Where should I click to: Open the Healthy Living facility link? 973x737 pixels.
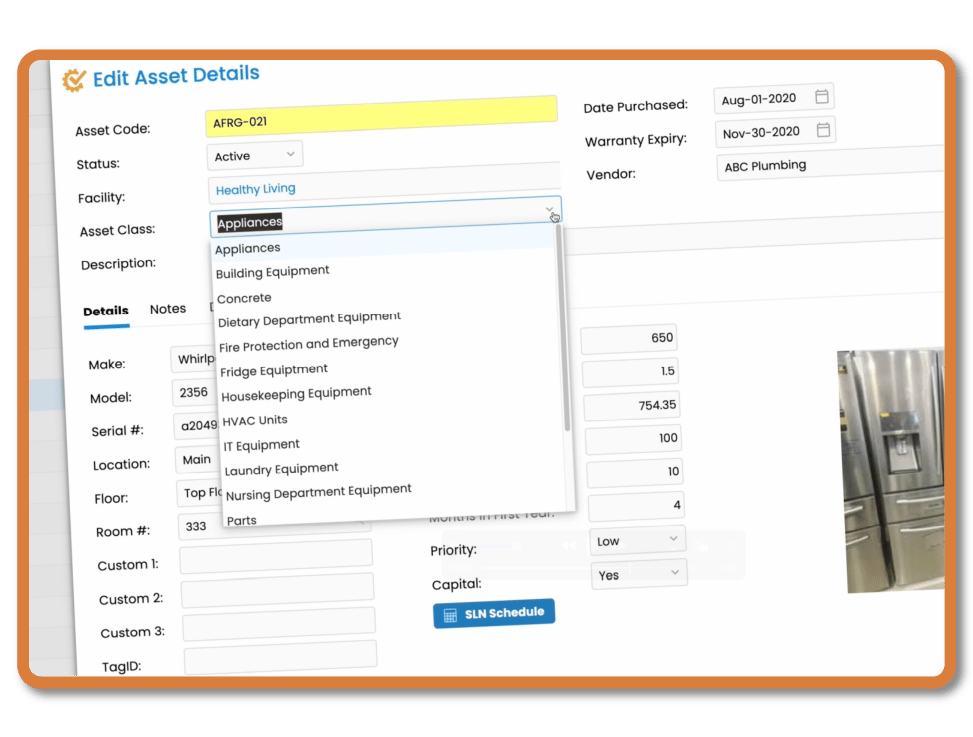256,189
